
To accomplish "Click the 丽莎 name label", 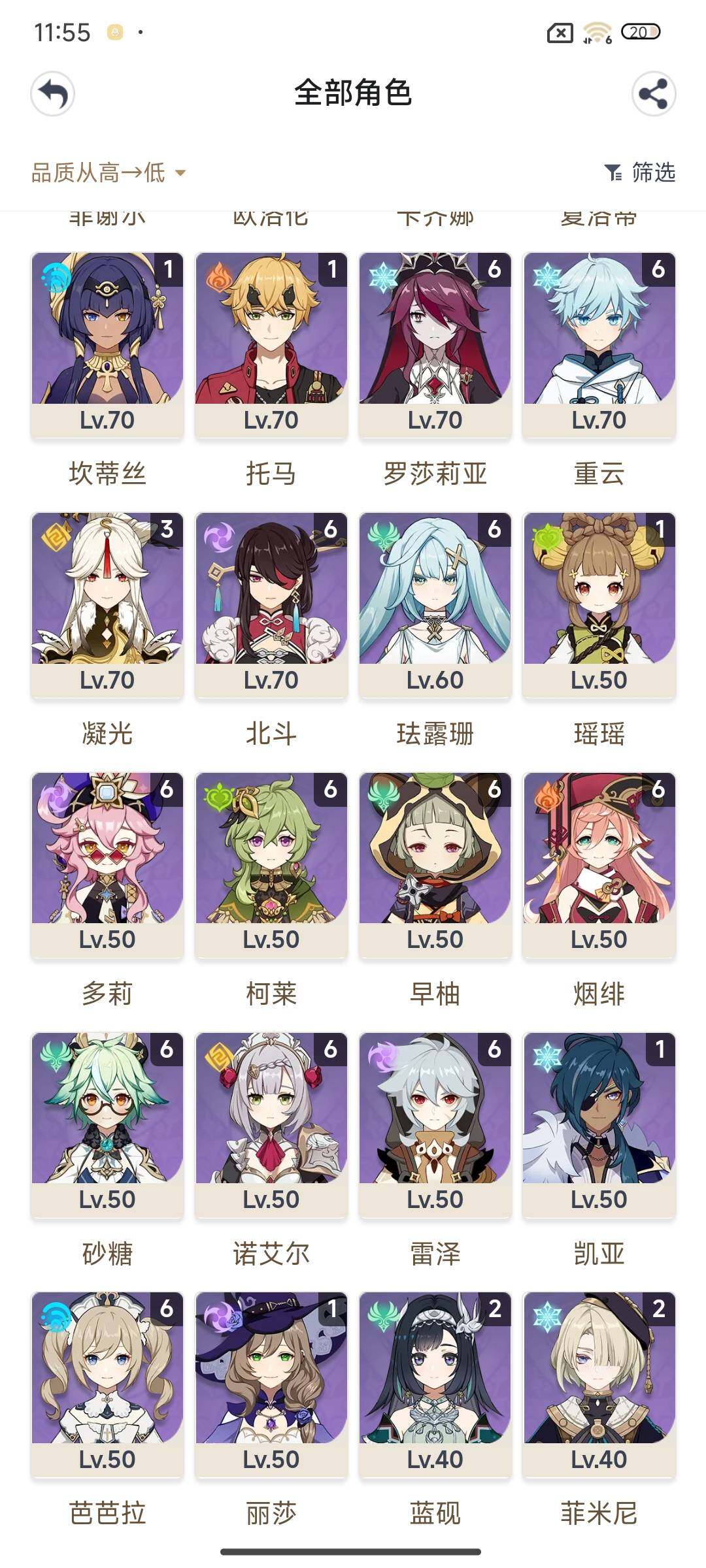I will [271, 1513].
